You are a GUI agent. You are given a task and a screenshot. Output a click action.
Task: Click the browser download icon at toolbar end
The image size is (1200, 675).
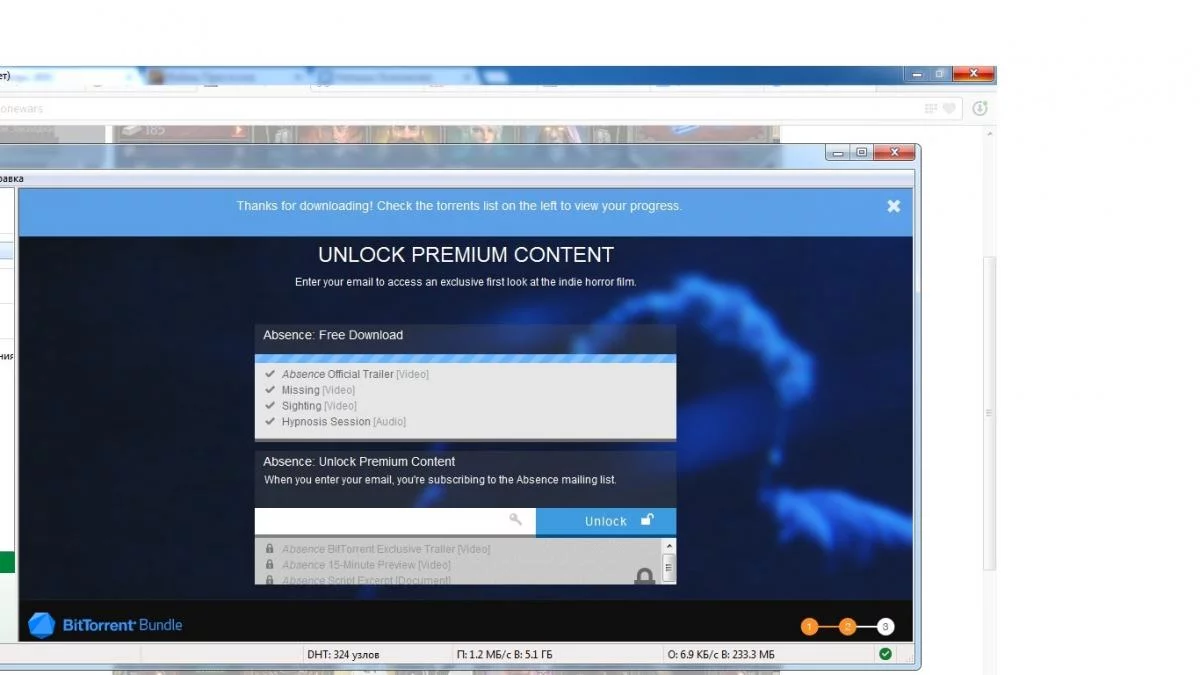pyautogui.click(x=980, y=108)
